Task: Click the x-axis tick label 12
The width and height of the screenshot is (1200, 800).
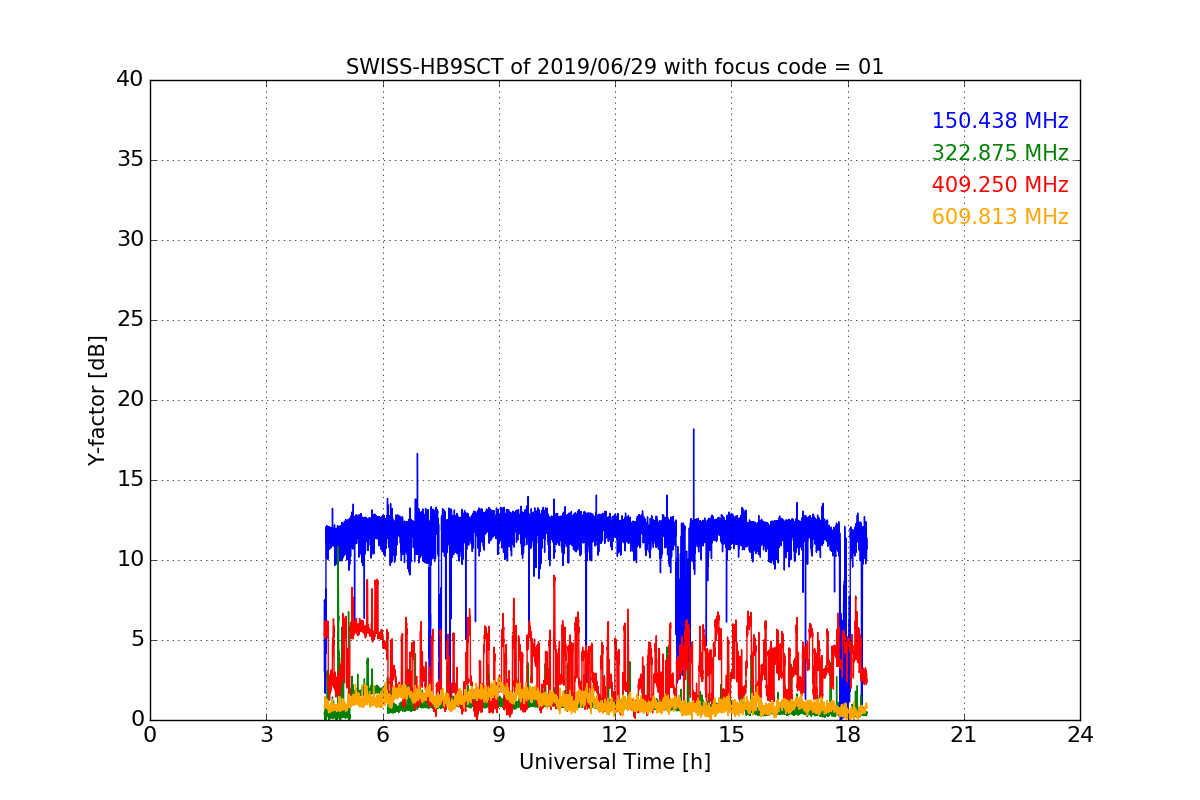Action: tap(615, 735)
